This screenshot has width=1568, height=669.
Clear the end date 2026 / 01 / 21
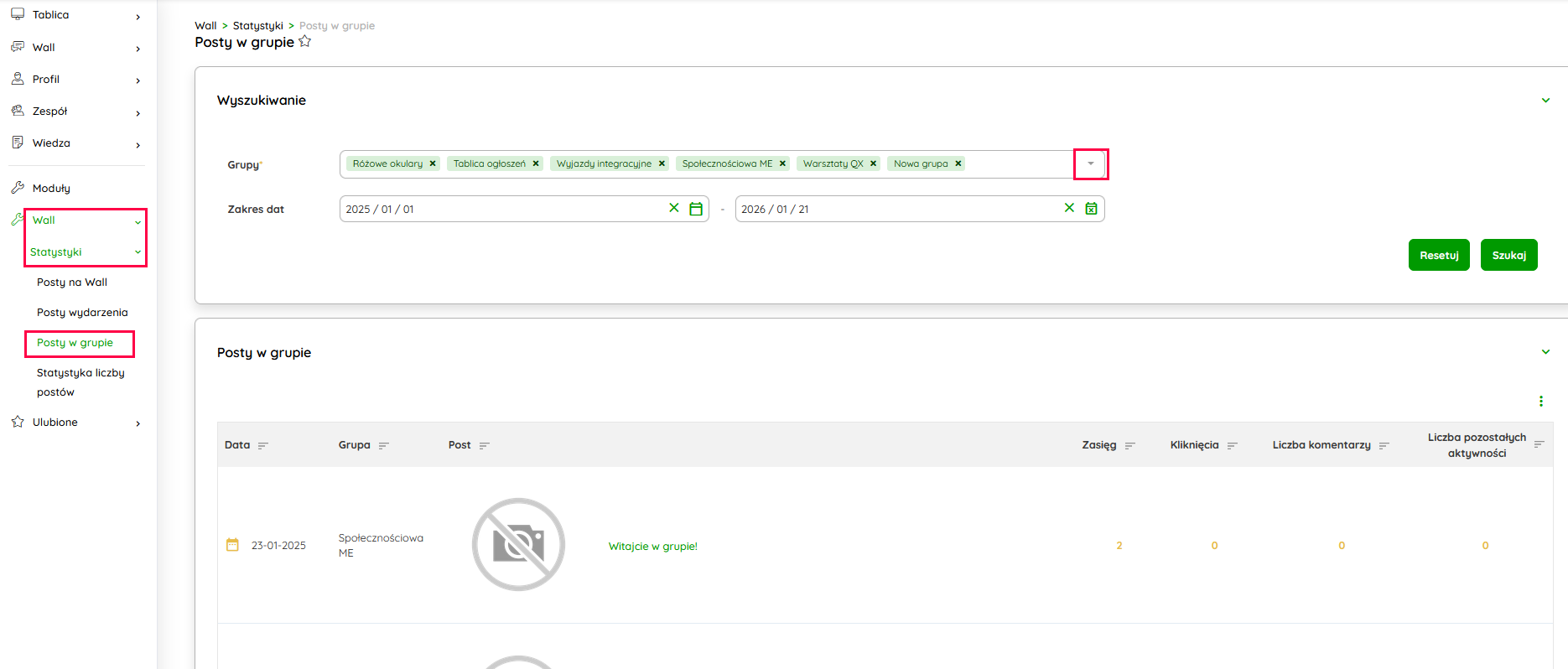click(1069, 208)
